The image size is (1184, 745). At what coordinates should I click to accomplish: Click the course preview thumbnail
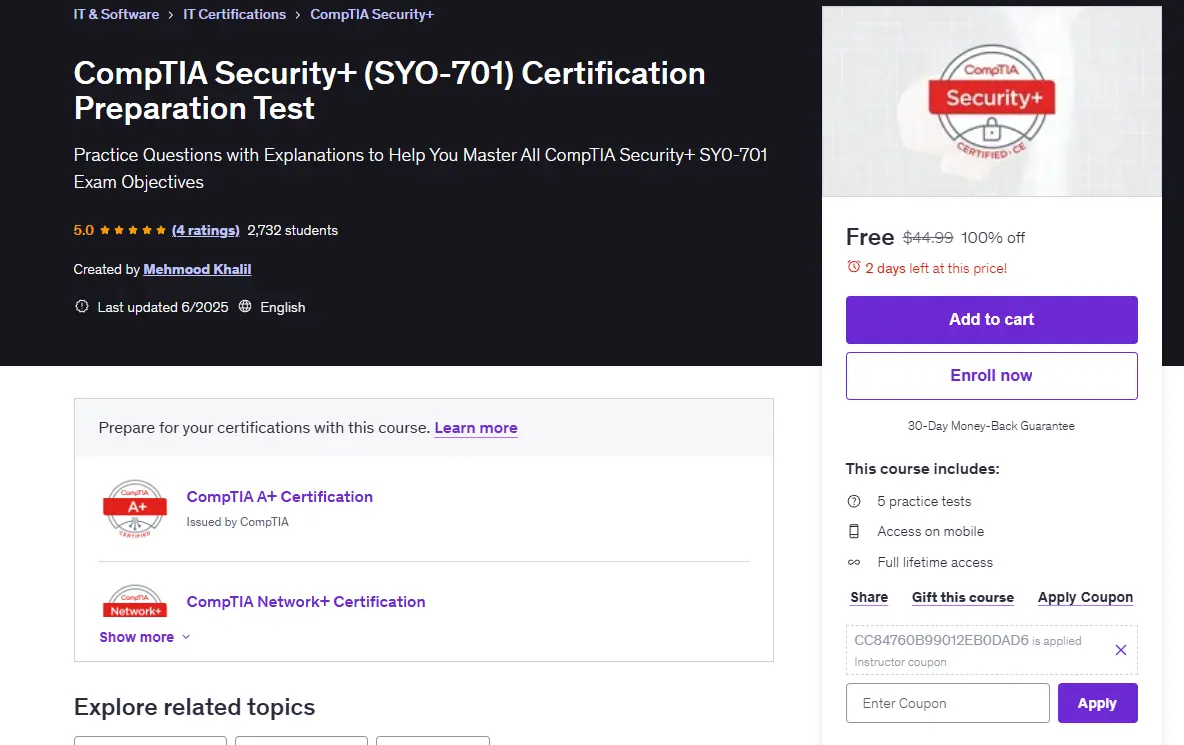point(991,101)
